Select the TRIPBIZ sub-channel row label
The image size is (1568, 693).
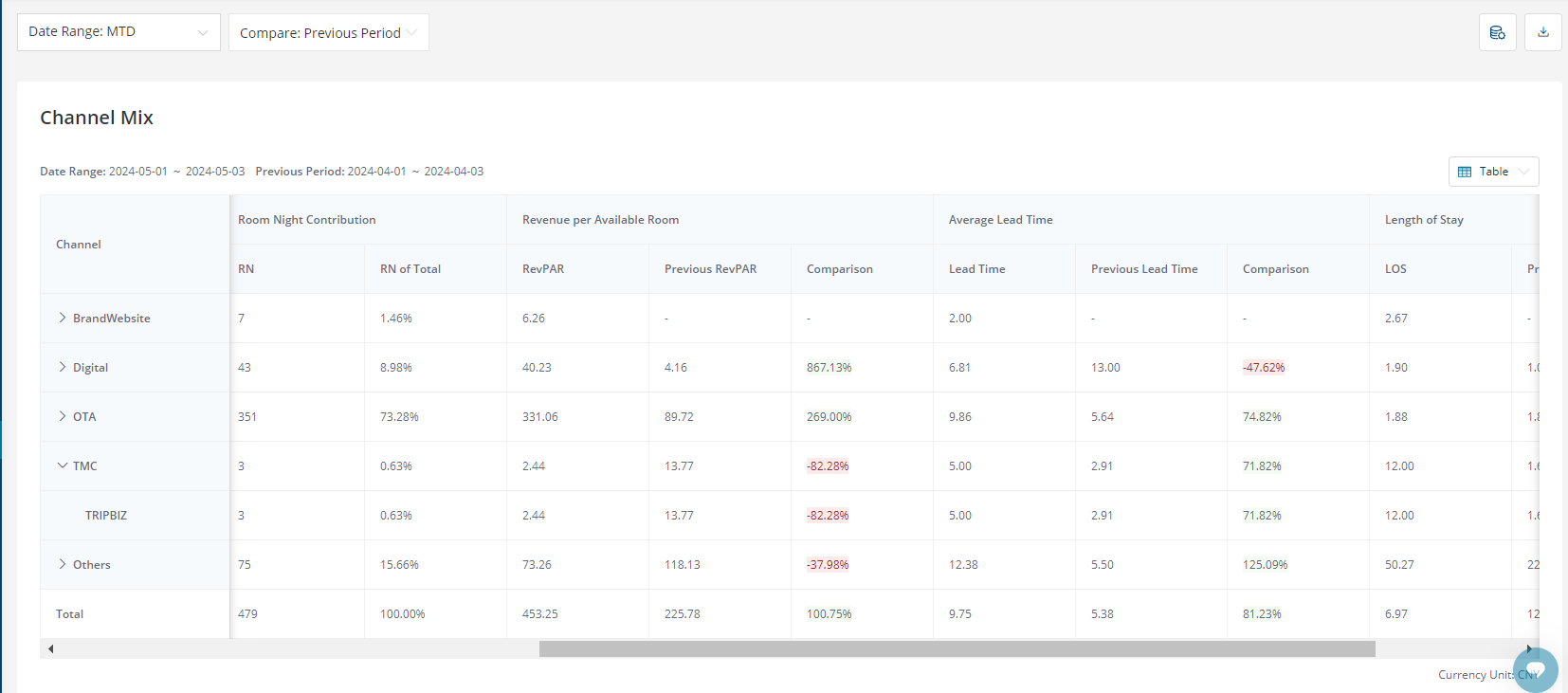[x=106, y=516]
